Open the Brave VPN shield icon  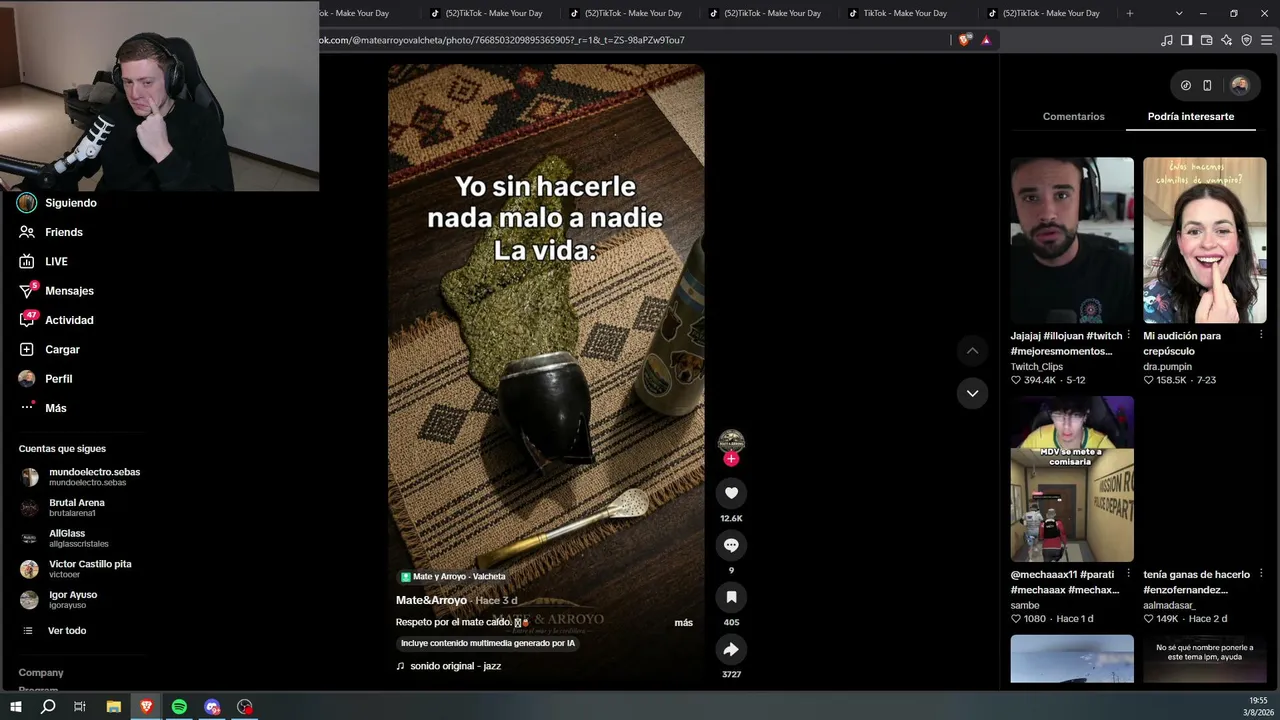coord(1246,40)
